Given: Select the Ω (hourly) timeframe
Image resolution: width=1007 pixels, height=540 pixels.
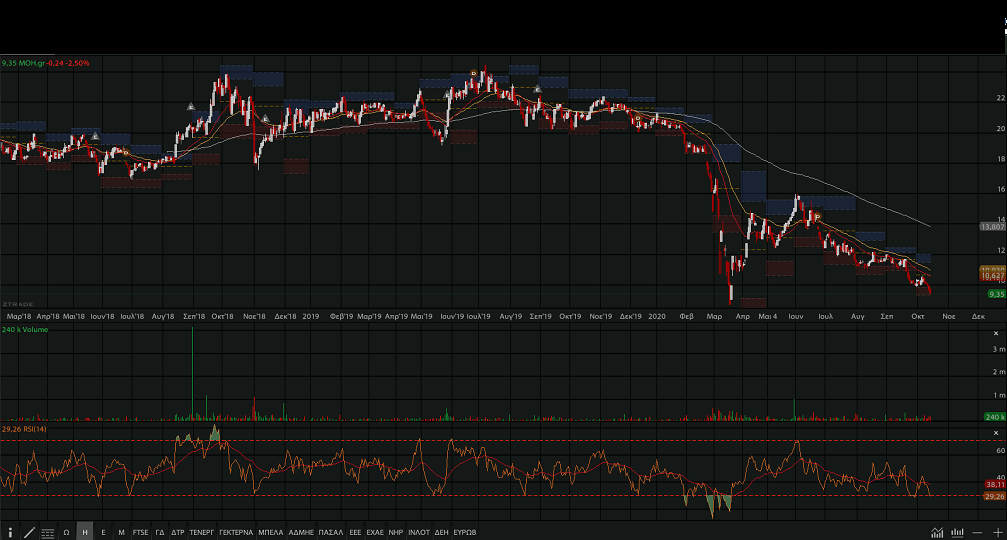Looking at the screenshot, I should (x=66, y=532).
